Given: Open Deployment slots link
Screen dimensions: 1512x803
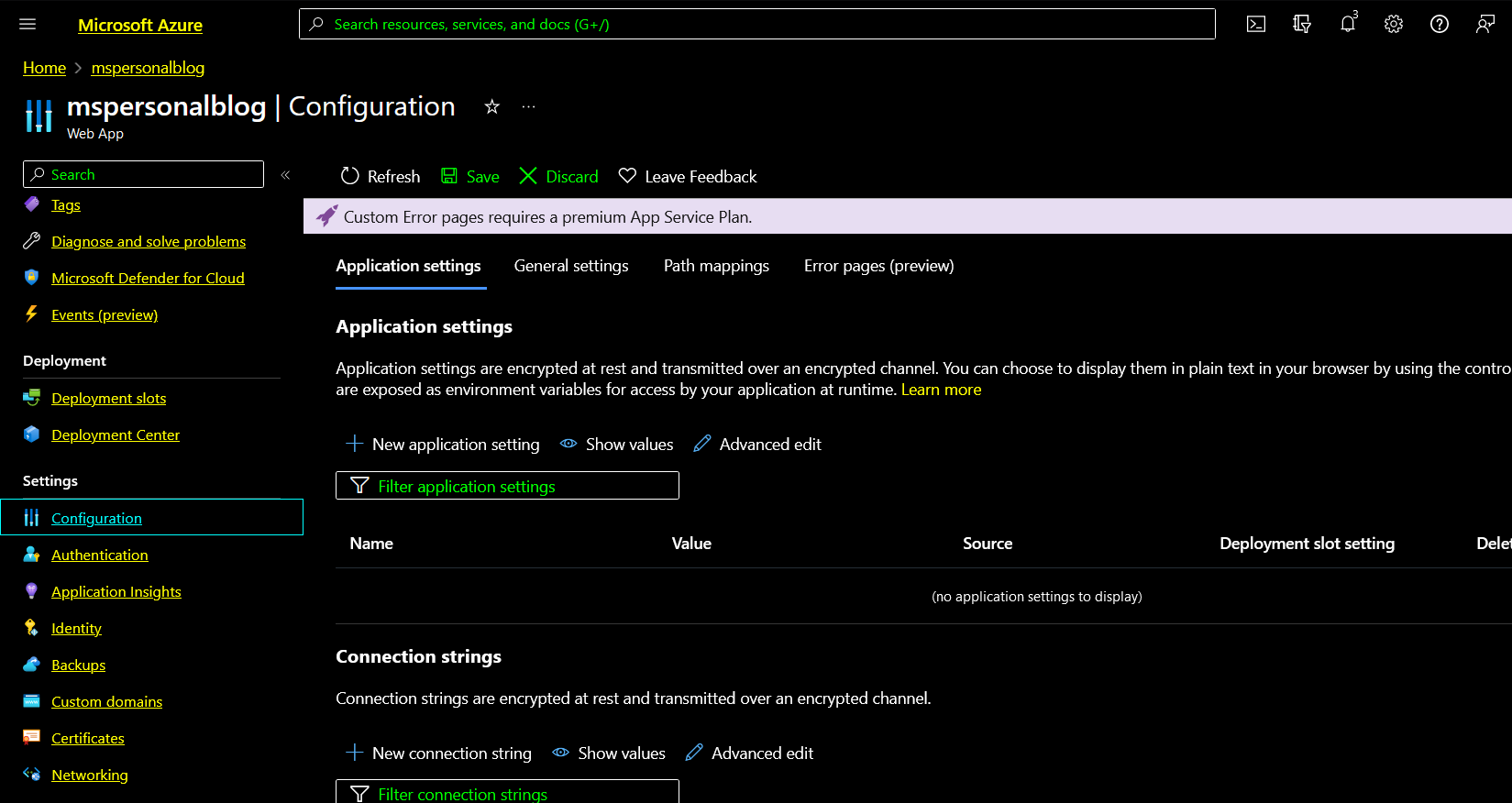Looking at the screenshot, I should [109, 398].
